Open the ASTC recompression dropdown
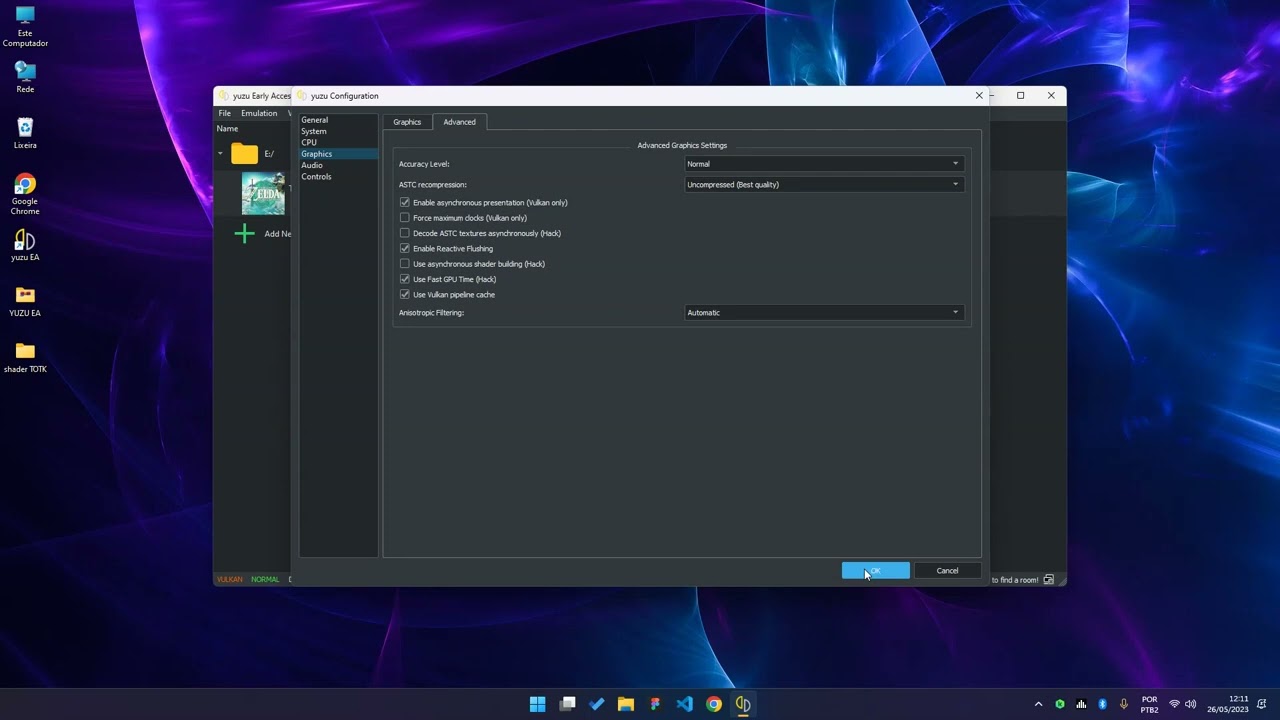Image resolution: width=1280 pixels, height=720 pixels. 824,184
